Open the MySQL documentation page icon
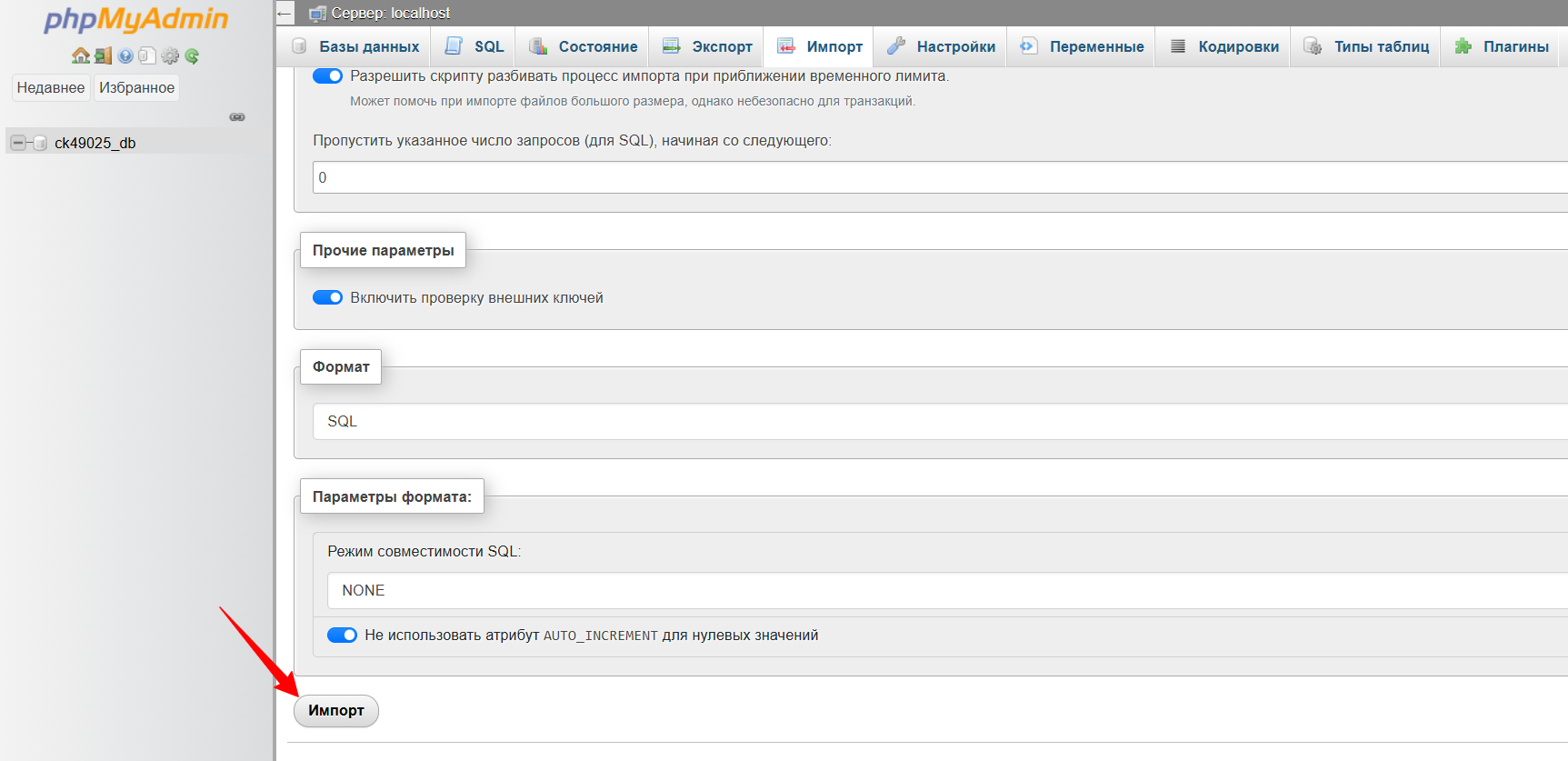 (147, 55)
